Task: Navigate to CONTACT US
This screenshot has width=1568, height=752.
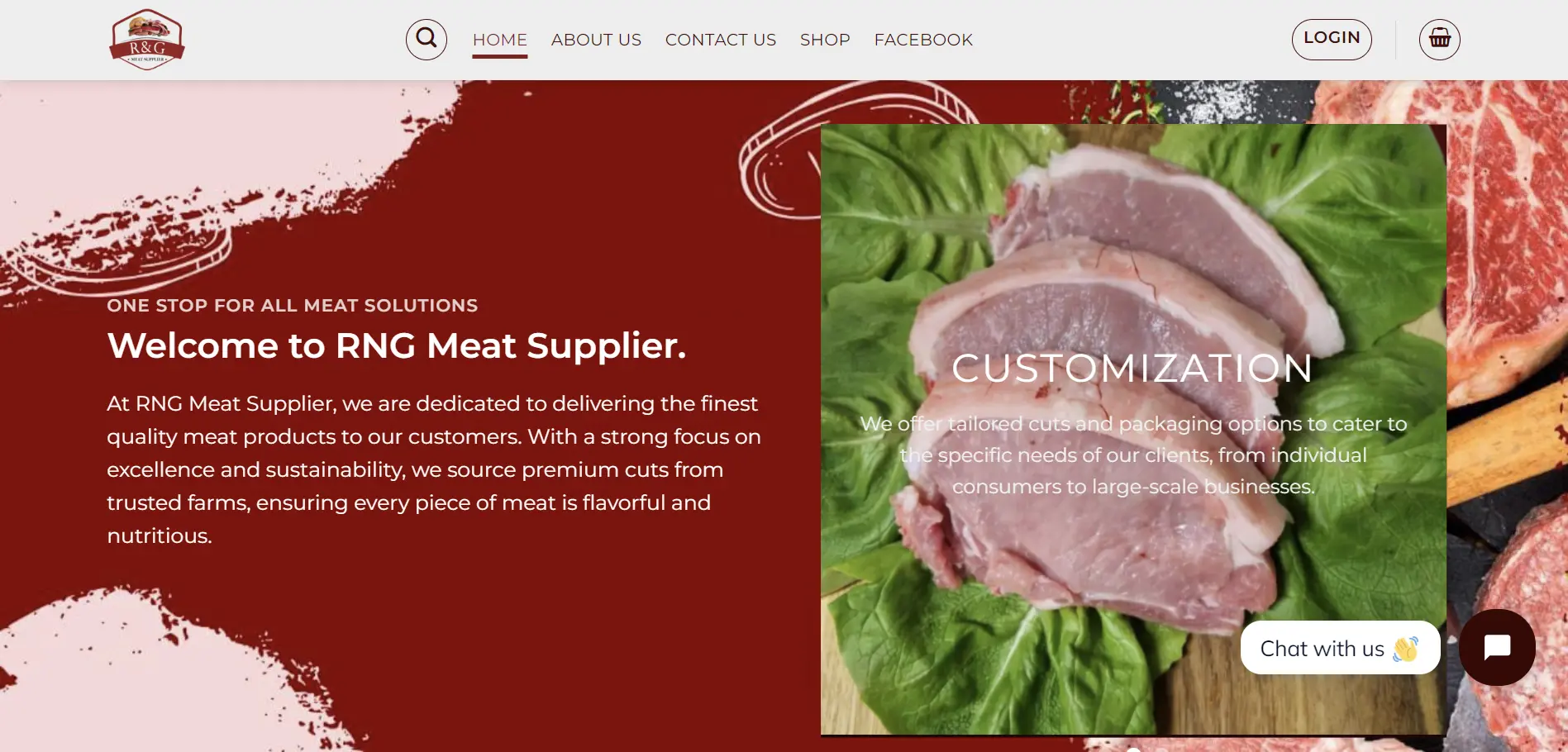Action: (721, 40)
